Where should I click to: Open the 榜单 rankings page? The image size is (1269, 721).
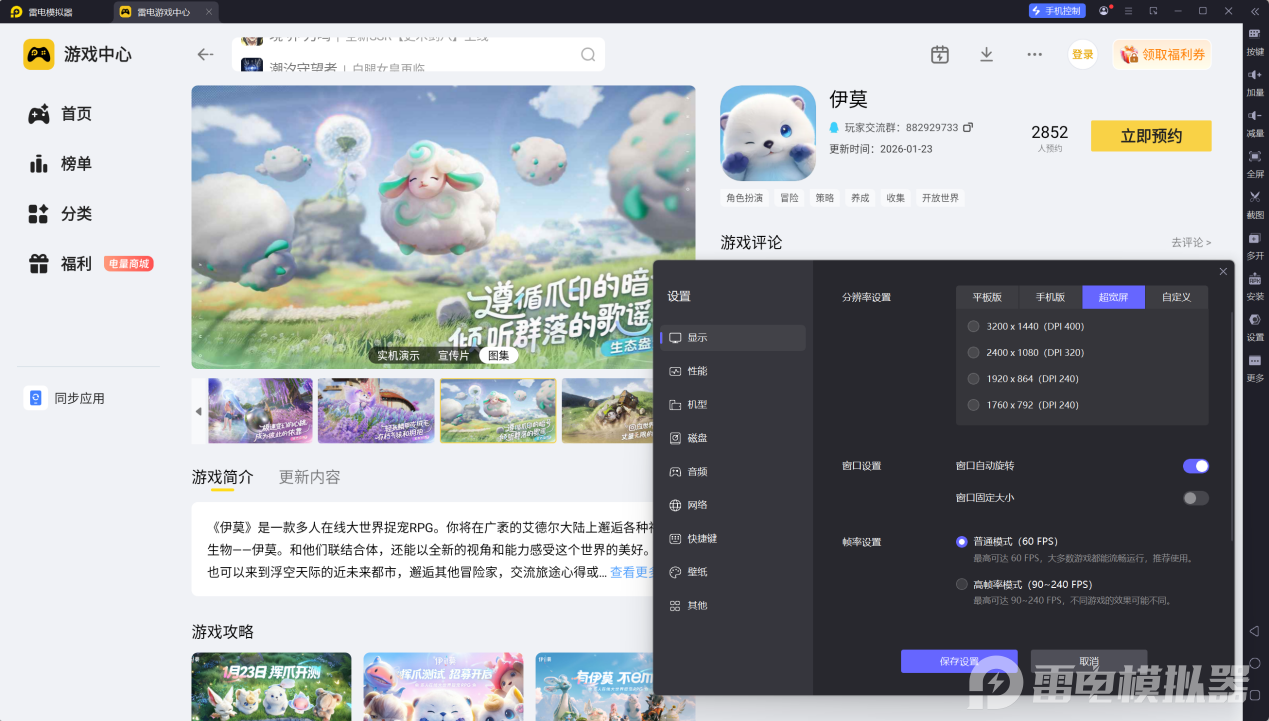click(x=60, y=164)
